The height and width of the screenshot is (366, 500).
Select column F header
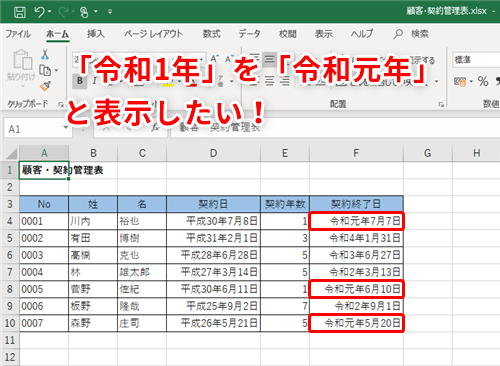pyautogui.click(x=356, y=153)
